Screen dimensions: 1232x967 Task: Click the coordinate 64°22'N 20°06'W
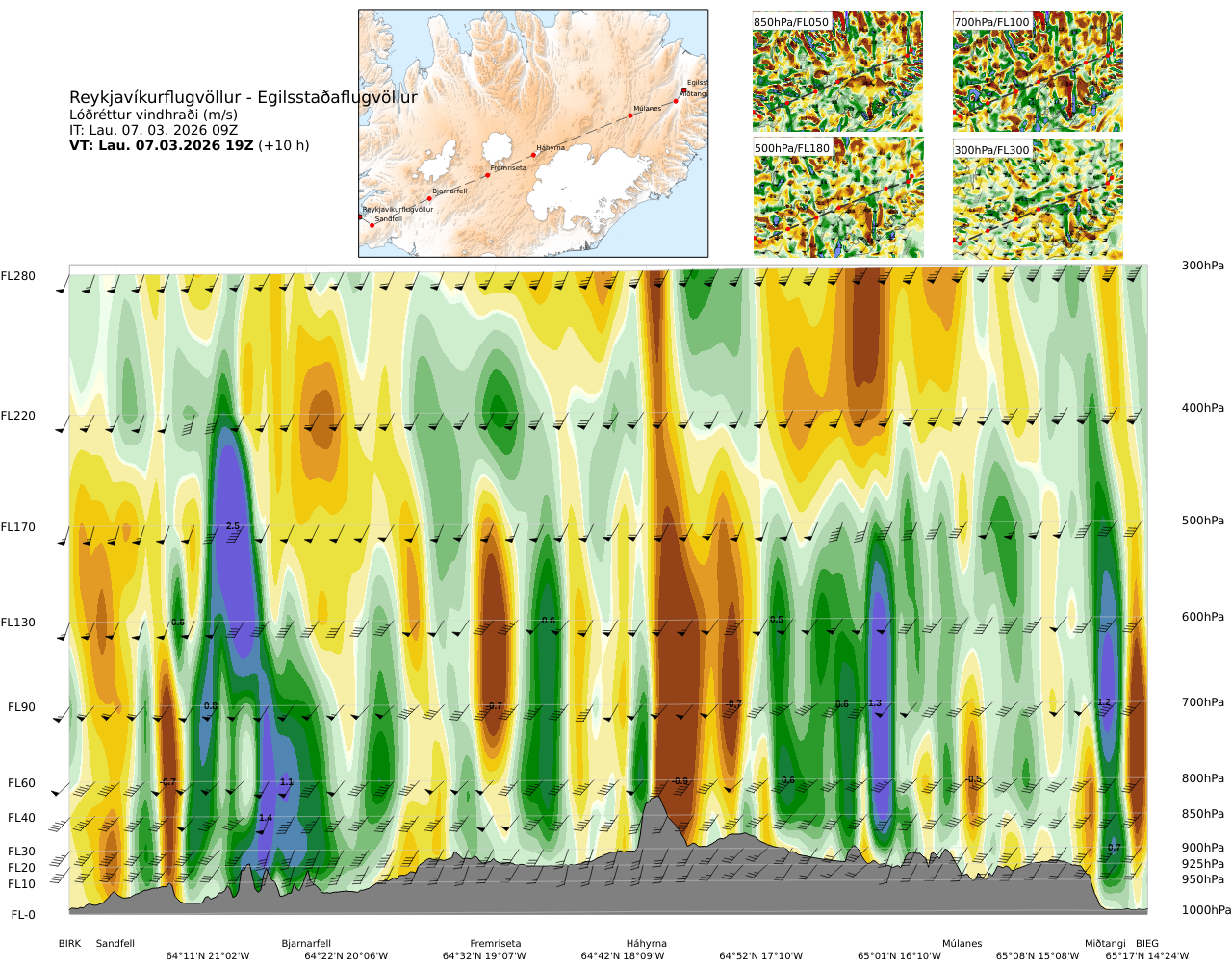346,956
